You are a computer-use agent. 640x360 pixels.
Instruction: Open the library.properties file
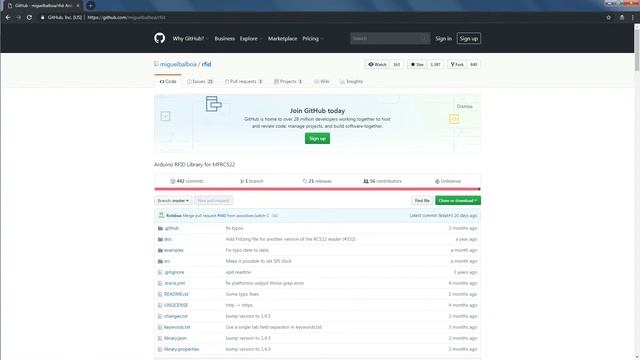click(x=181, y=349)
